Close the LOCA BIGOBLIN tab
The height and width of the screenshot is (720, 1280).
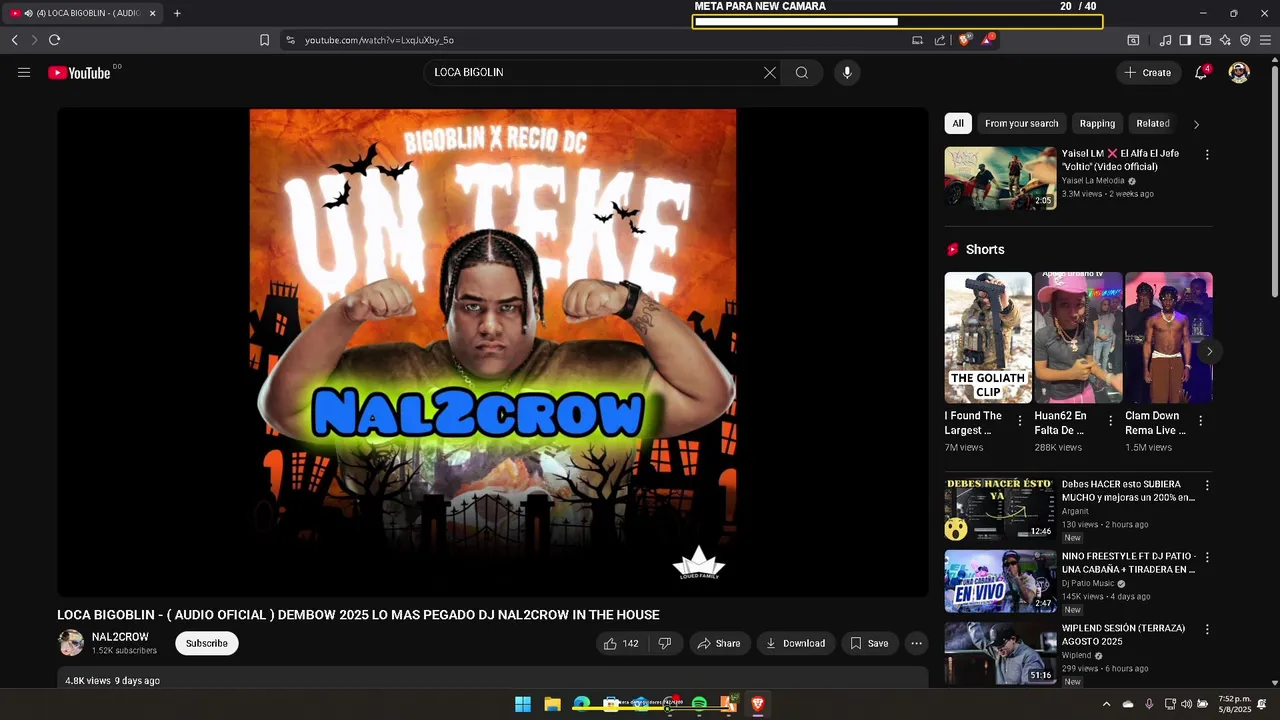152,13
